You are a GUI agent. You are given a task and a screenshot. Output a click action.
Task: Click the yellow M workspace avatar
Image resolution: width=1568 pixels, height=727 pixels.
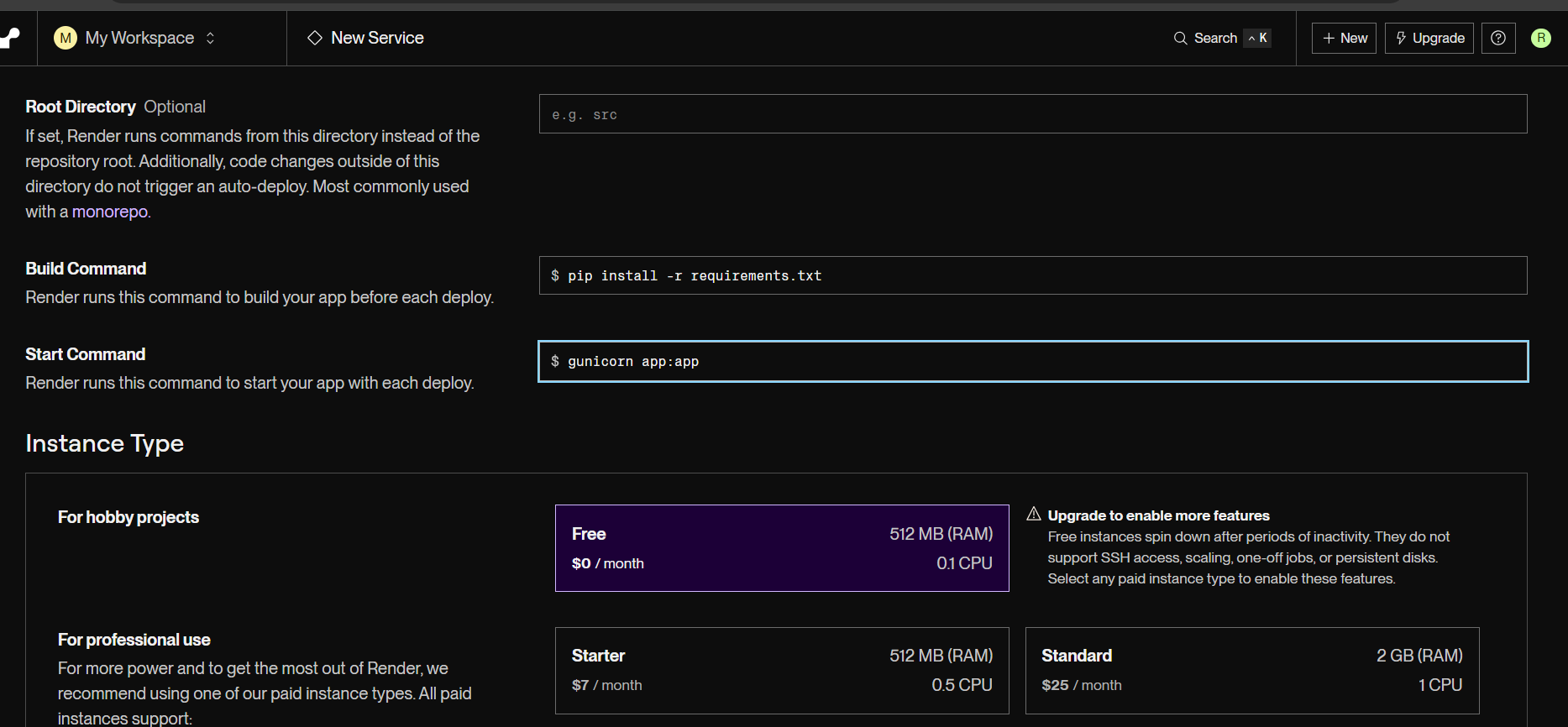click(x=66, y=38)
